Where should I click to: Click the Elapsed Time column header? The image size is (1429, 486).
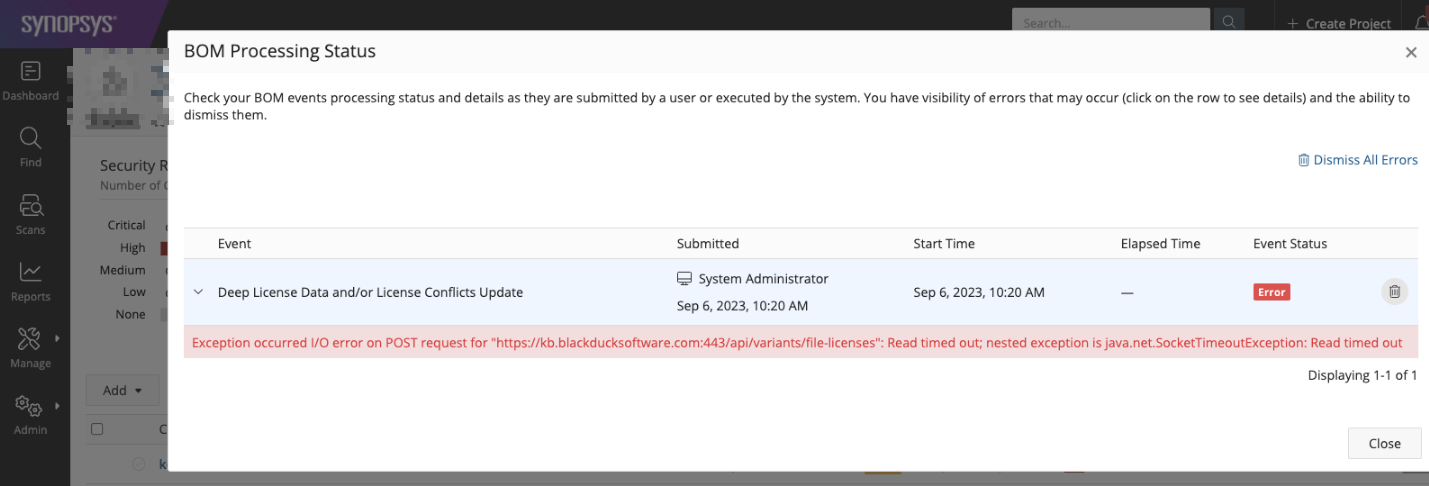coord(1160,243)
